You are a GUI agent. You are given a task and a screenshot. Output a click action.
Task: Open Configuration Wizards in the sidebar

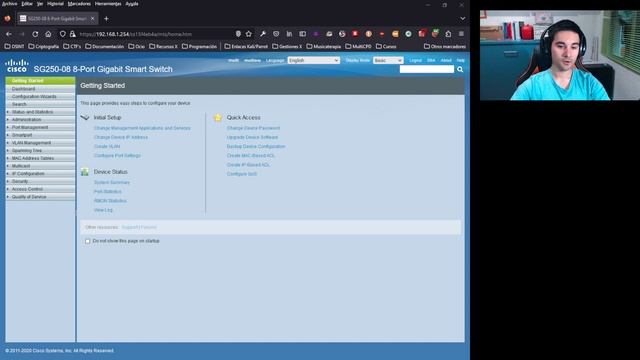(x=40, y=96)
